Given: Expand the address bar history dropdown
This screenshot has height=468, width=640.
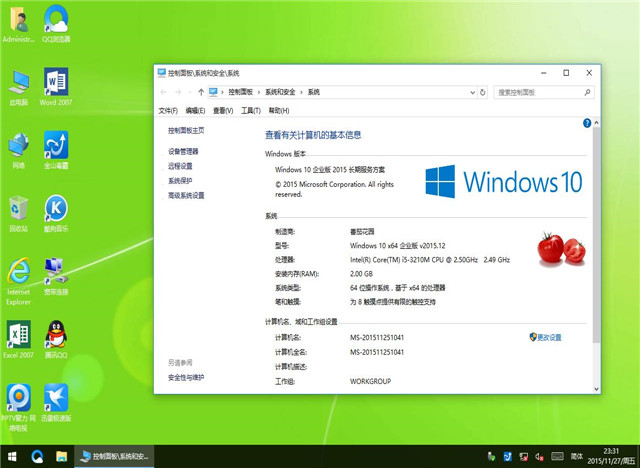Looking at the screenshot, I should pos(472,92).
